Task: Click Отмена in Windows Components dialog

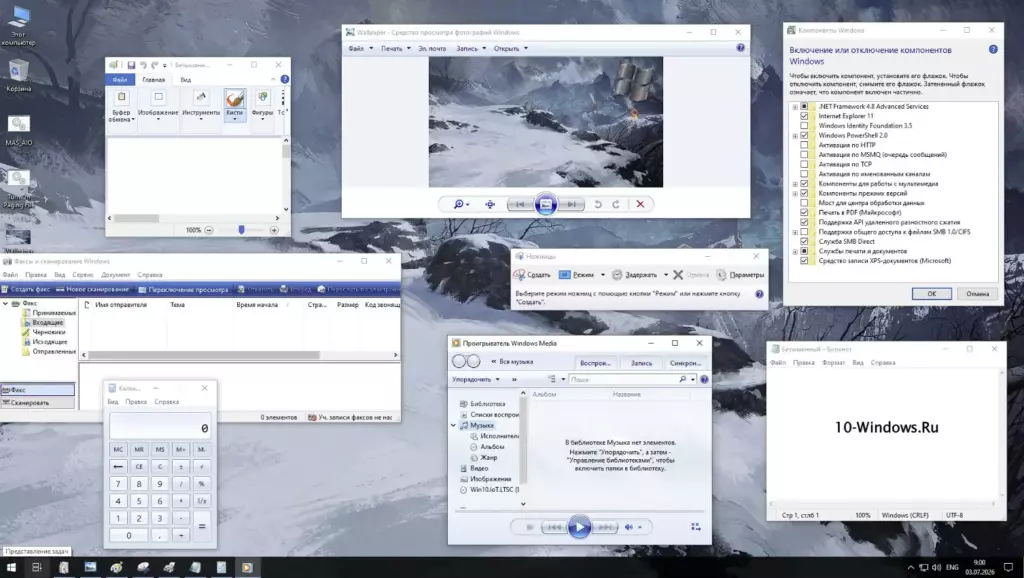Action: click(978, 294)
